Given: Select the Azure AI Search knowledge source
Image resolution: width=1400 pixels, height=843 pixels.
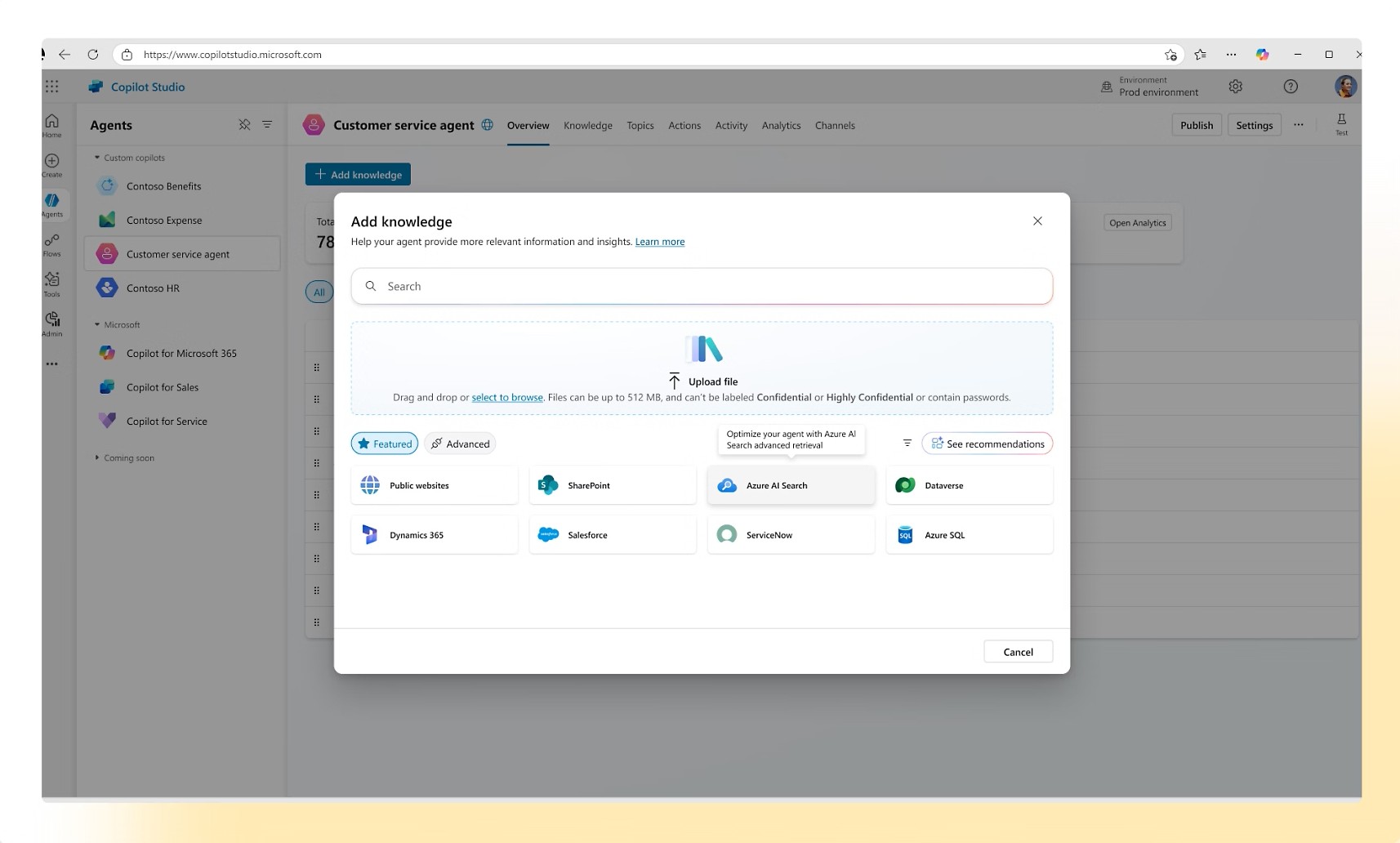Looking at the screenshot, I should coord(791,485).
